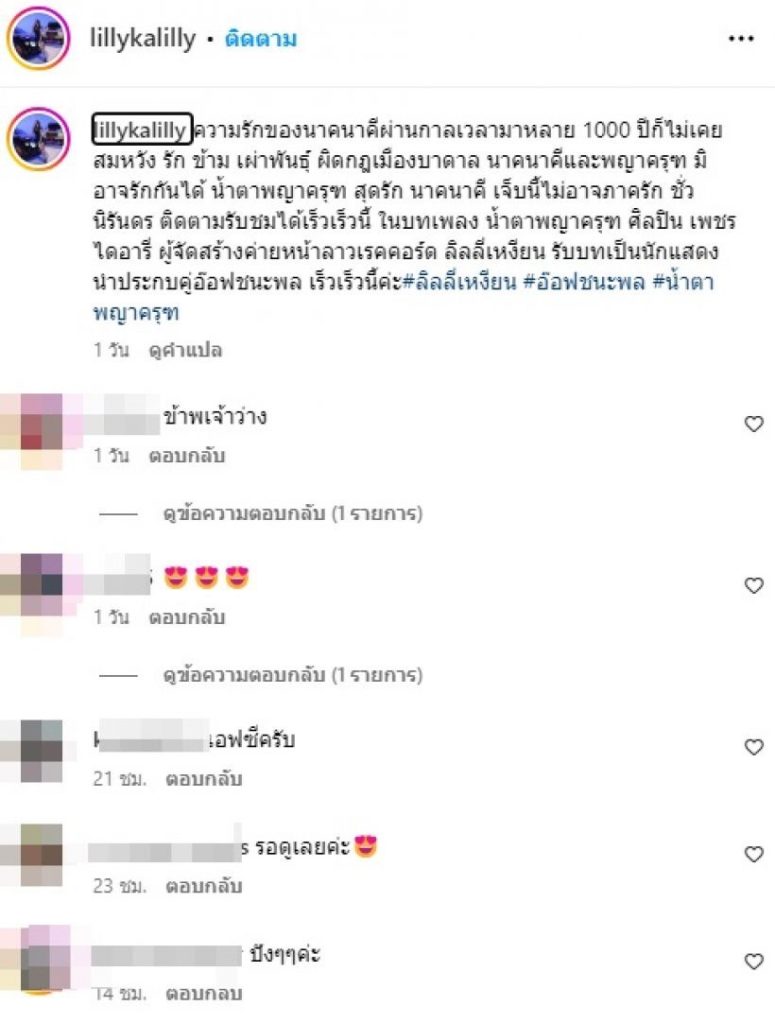Like the รอดูเลยค่ะ comment
Screen dimensions: 775x1024
[x=754, y=854]
